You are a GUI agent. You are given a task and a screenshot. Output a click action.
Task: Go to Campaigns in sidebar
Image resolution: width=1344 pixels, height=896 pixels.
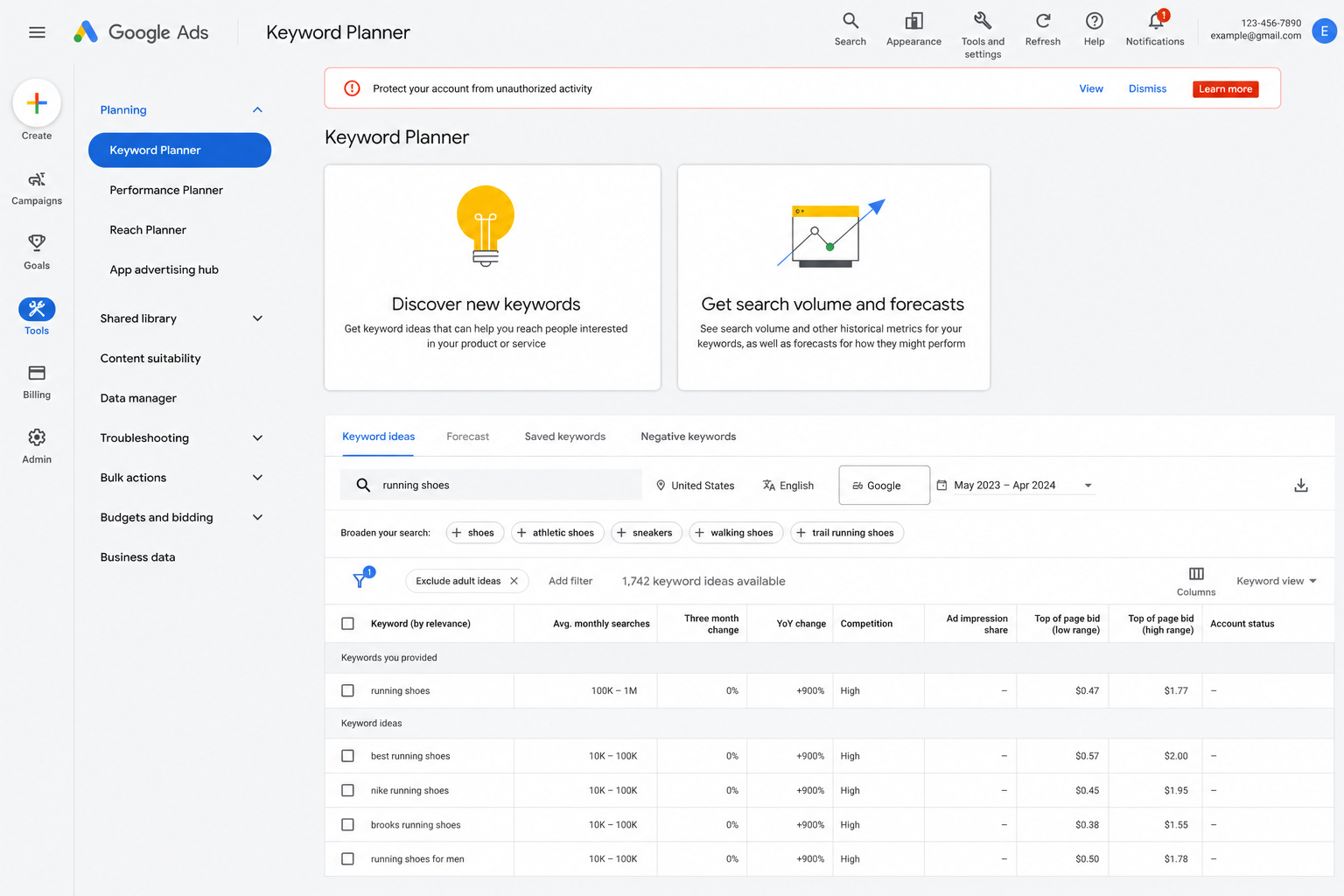click(37, 188)
